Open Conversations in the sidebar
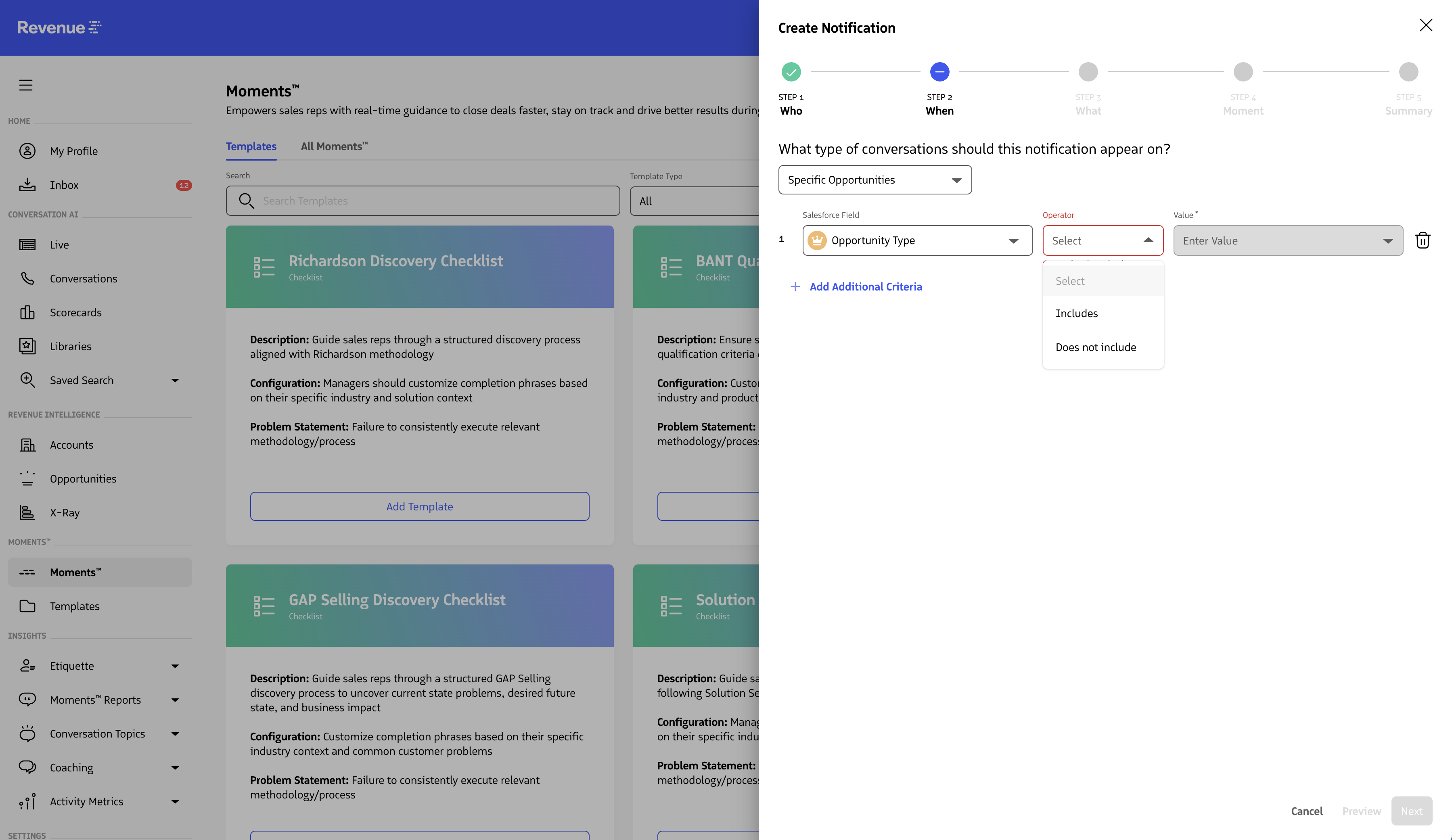Screen dimensions: 1452x840 tap(84, 279)
